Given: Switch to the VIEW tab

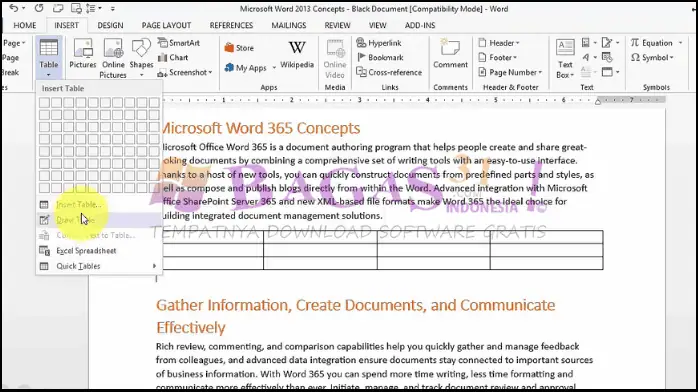Looking at the screenshot, I should tap(377, 25).
